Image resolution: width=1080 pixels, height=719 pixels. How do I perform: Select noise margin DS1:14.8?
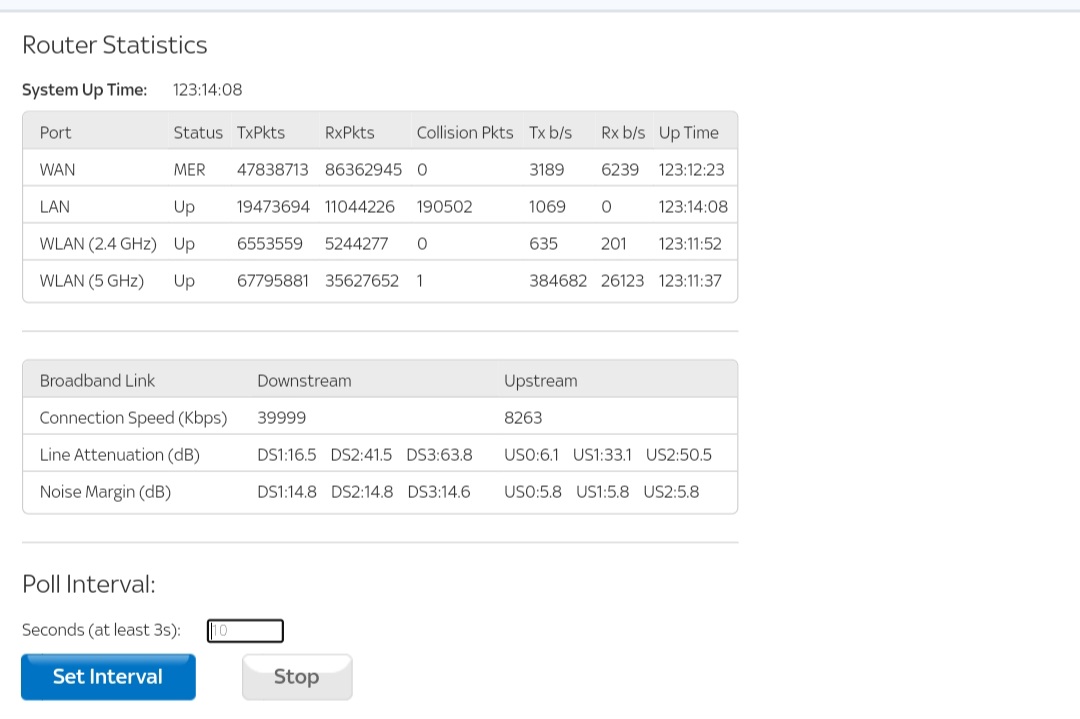(x=287, y=492)
